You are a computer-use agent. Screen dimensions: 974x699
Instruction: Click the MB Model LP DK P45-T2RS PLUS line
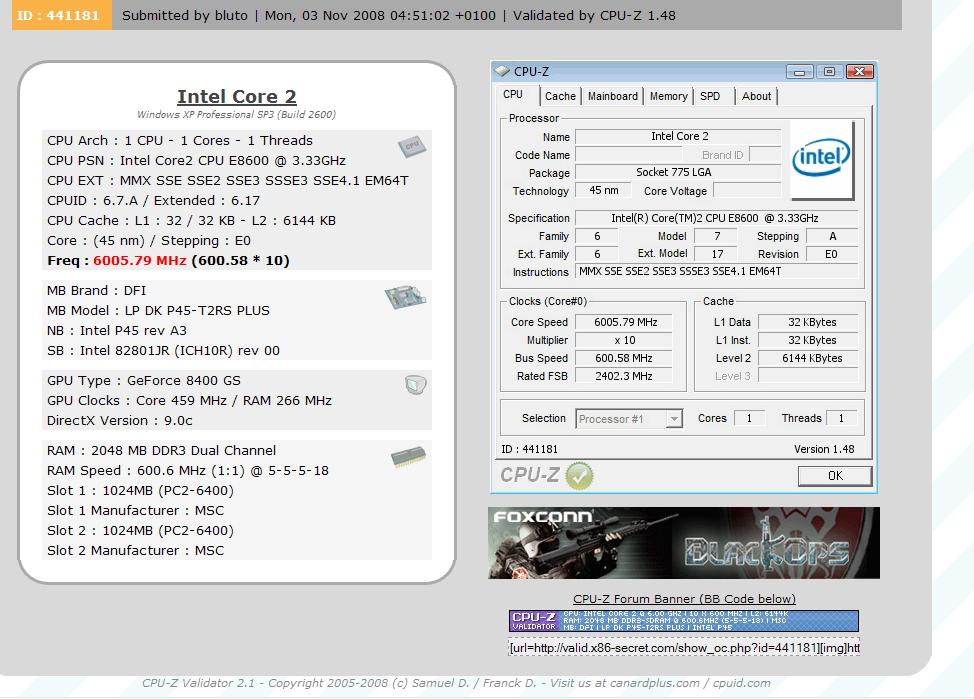point(158,311)
